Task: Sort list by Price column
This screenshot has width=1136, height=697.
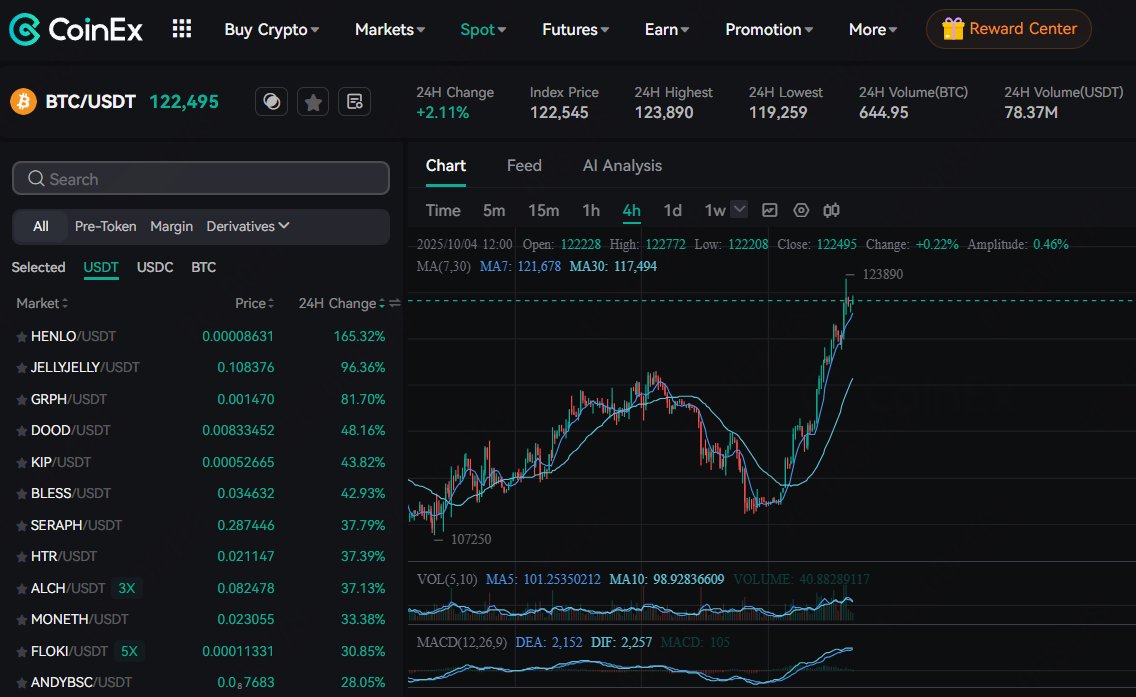Action: tap(254, 304)
